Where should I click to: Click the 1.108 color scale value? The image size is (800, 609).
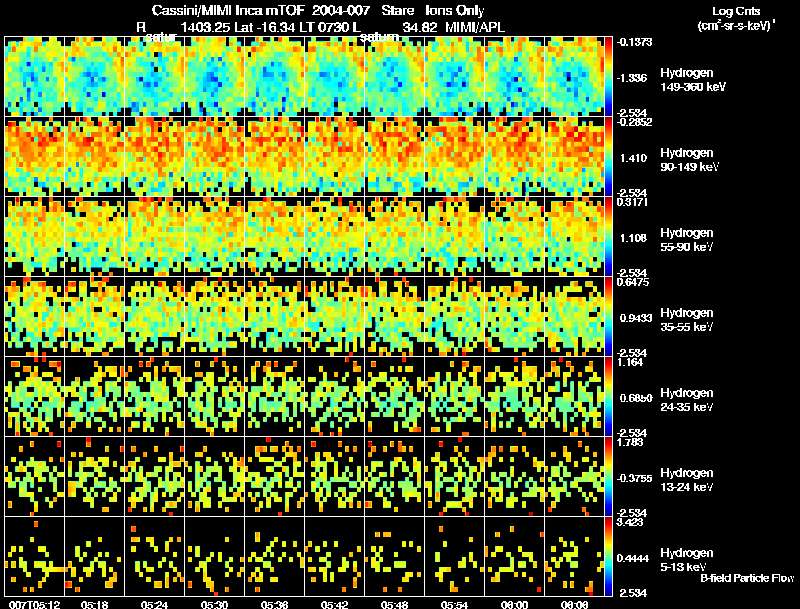(633, 238)
